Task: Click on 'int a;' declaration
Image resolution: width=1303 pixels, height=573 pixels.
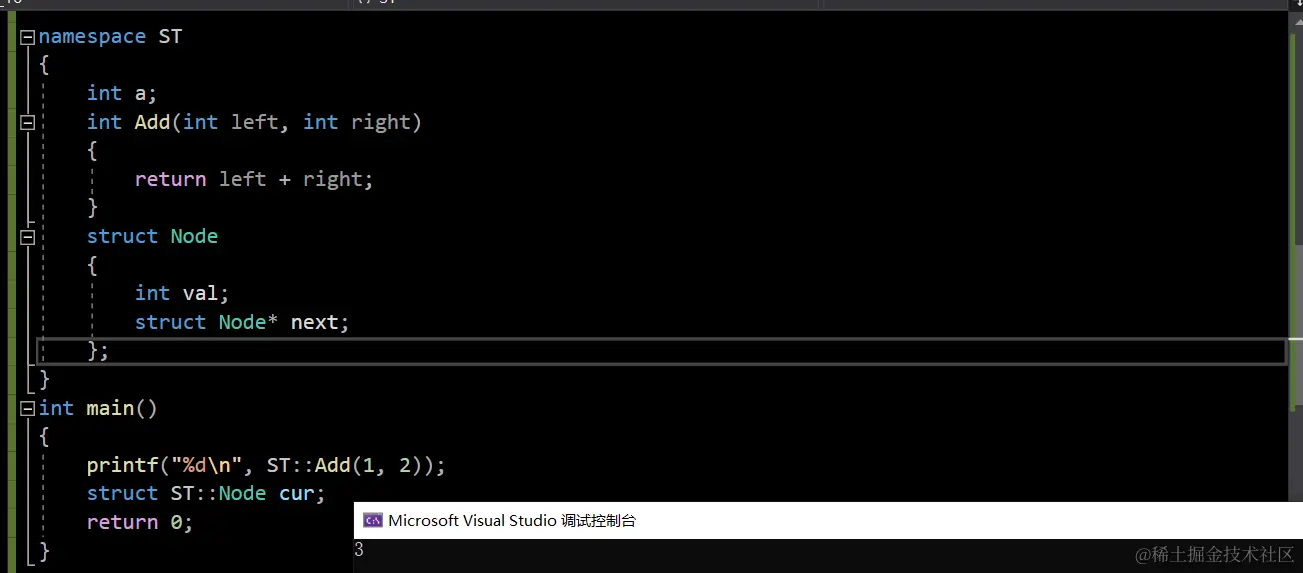Action: pos(122,93)
